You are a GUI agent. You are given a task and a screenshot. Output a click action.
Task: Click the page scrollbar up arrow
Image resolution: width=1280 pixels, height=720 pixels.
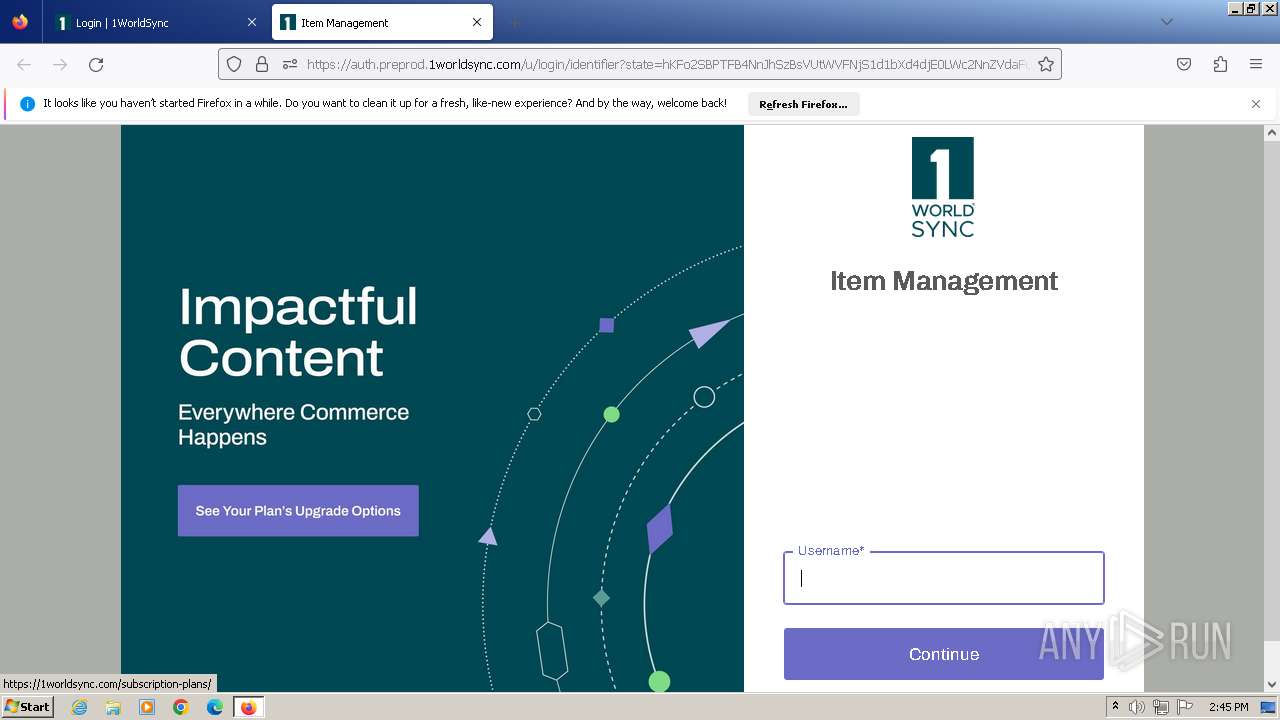1272,132
